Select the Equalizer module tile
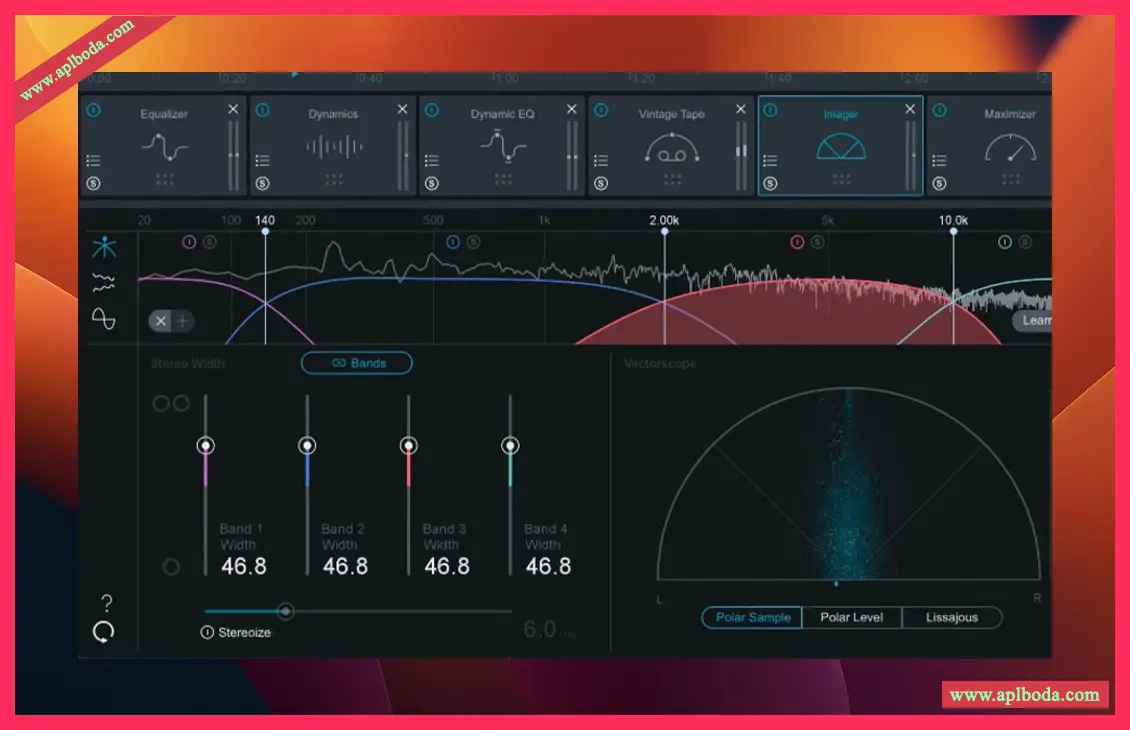Image resolution: width=1130 pixels, height=730 pixels. (164, 147)
